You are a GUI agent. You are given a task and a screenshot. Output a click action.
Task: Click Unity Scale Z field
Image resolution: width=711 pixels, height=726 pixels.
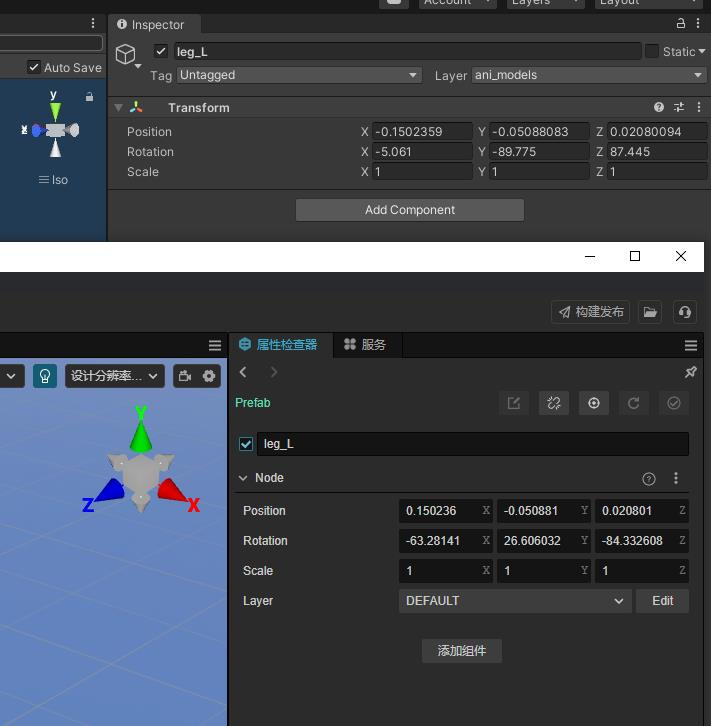tap(657, 172)
